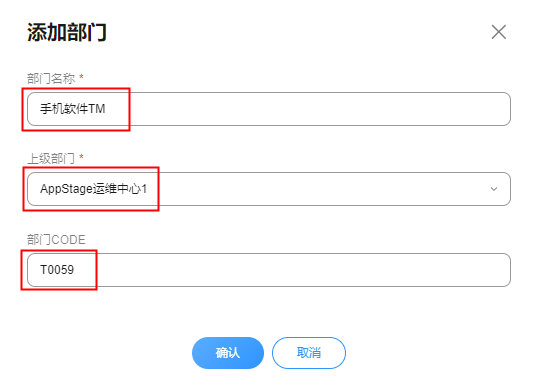Viewport: 538px width, 389px height.
Task: Open the AppStage运维中心1 combo box
Action: coord(269,189)
